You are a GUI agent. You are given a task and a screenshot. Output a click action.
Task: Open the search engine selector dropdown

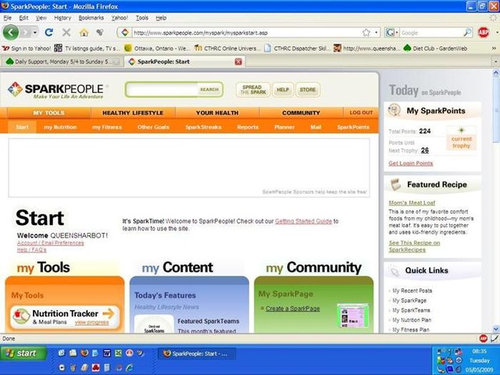(392, 32)
